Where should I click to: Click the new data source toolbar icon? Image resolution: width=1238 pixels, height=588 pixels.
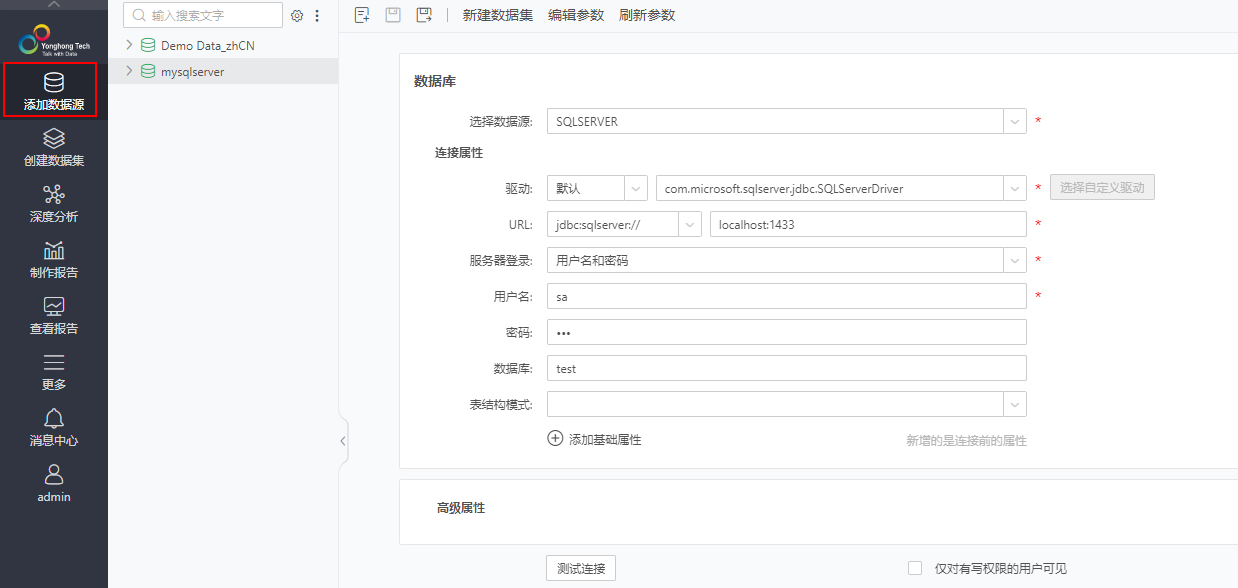point(361,15)
